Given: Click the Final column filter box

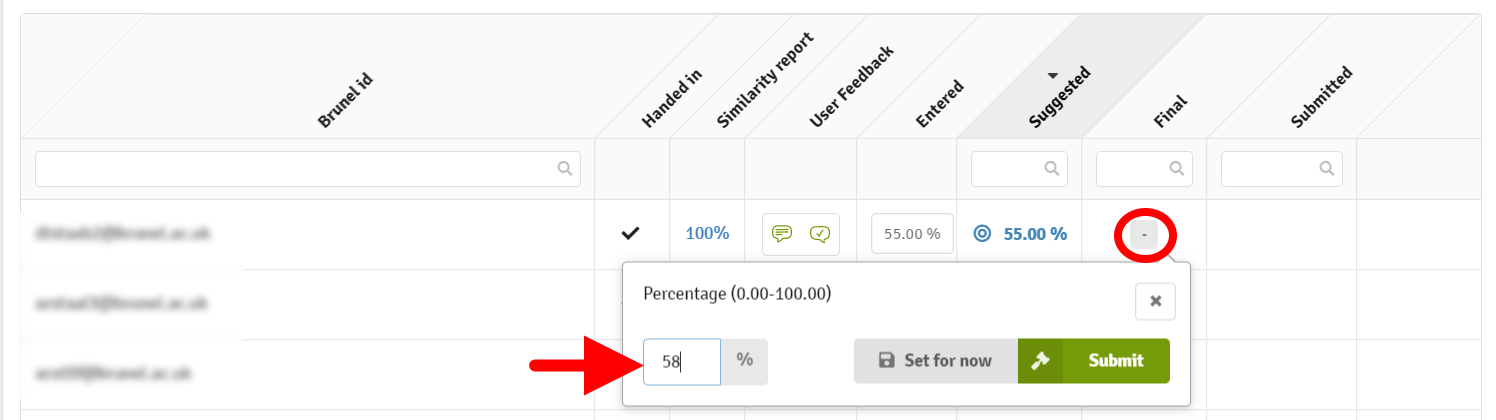Looking at the screenshot, I should tap(1134, 169).
